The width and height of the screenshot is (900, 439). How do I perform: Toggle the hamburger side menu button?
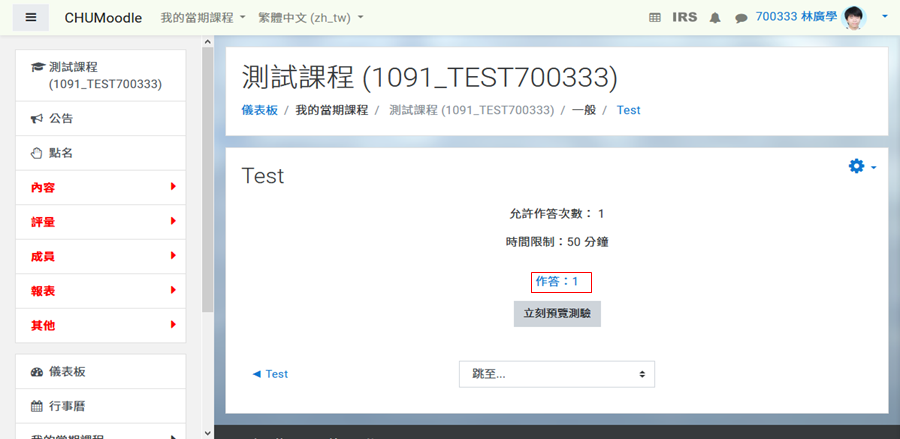pyautogui.click(x=31, y=17)
